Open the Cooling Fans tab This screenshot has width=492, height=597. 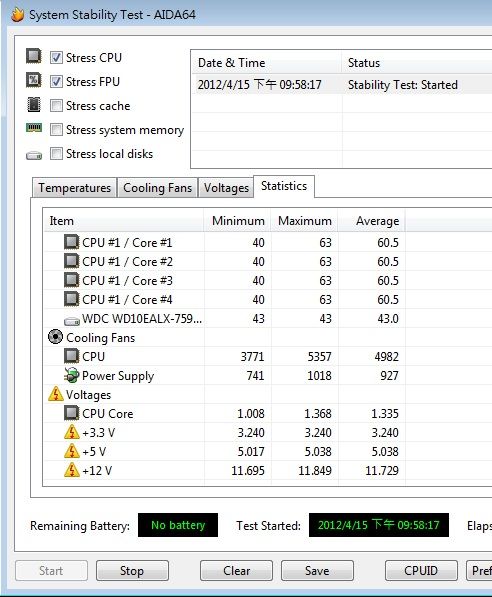click(157, 188)
